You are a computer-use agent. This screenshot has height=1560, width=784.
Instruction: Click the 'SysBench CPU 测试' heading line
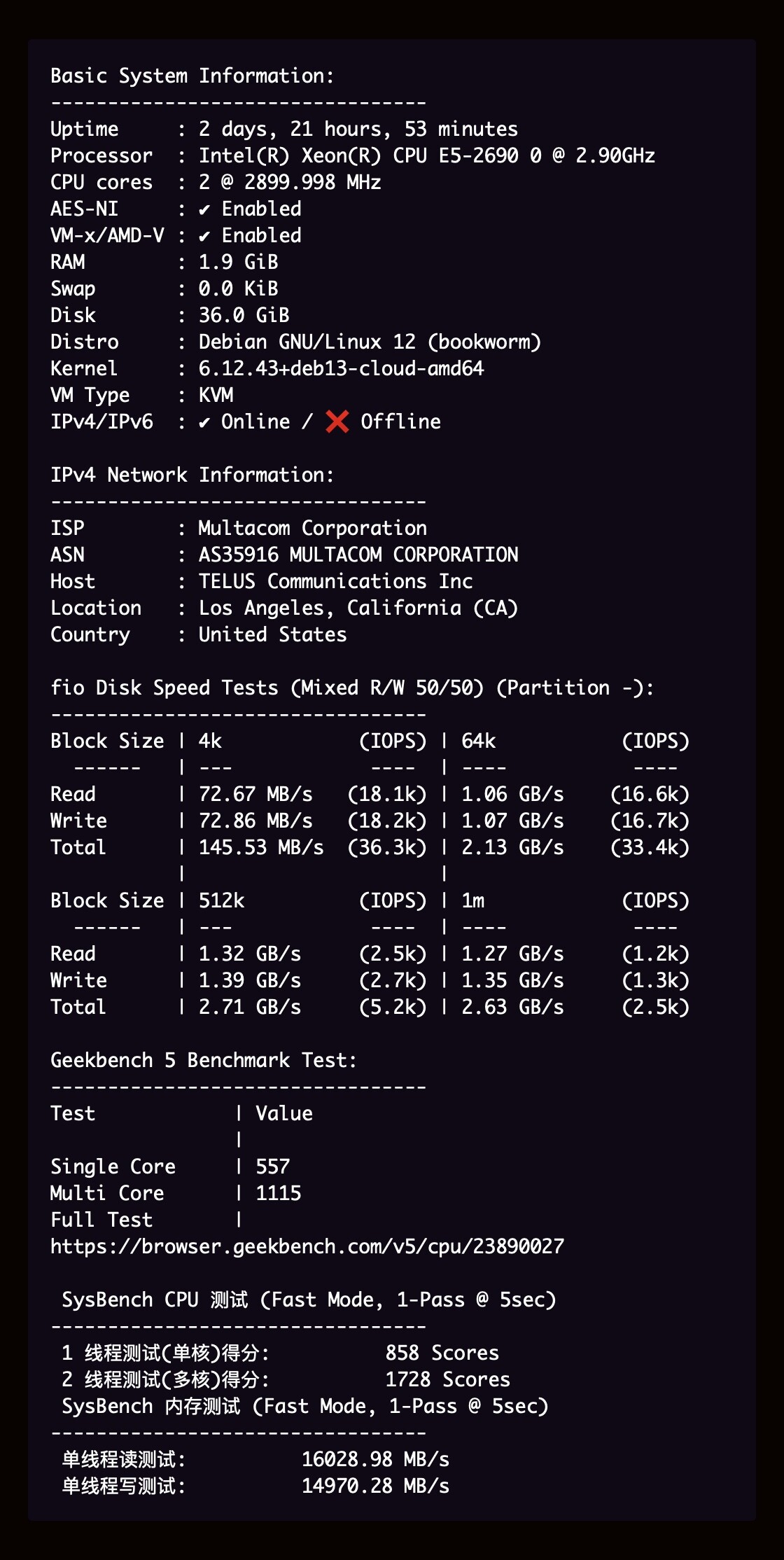(x=309, y=1300)
